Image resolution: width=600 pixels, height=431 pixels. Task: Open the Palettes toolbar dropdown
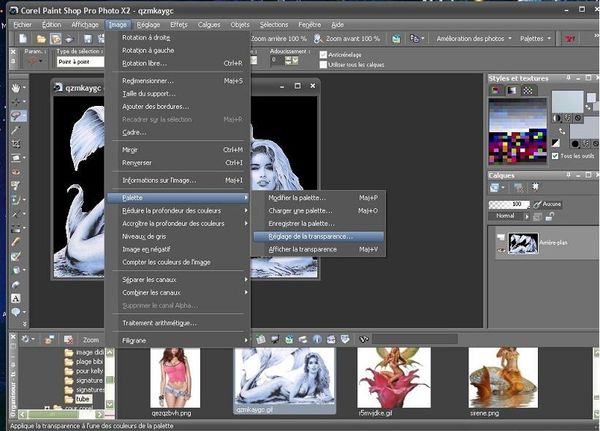click(535, 39)
